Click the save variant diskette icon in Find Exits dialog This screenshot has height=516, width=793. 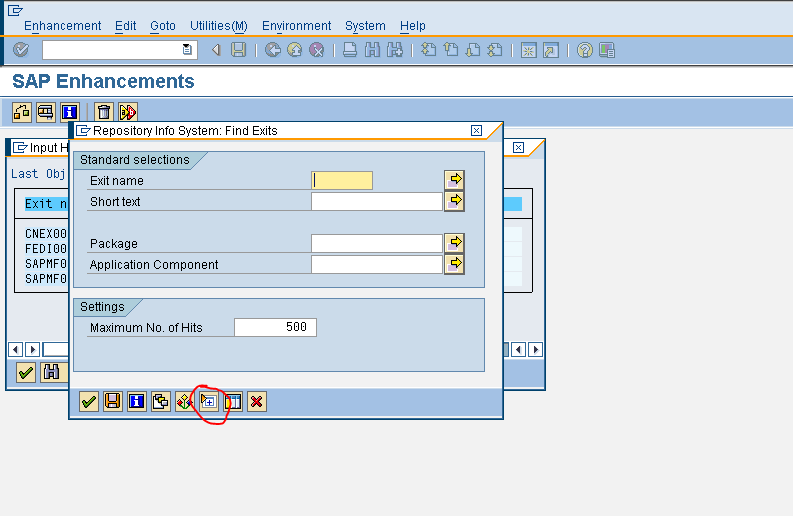click(112, 402)
